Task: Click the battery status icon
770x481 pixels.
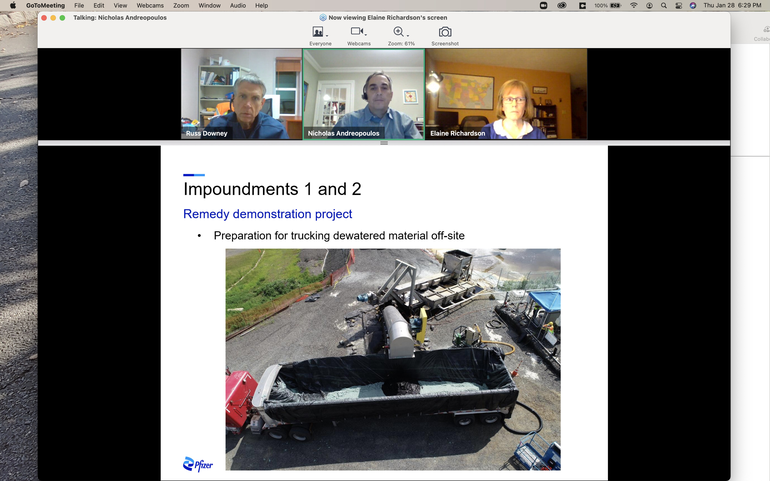Action: 617,5
